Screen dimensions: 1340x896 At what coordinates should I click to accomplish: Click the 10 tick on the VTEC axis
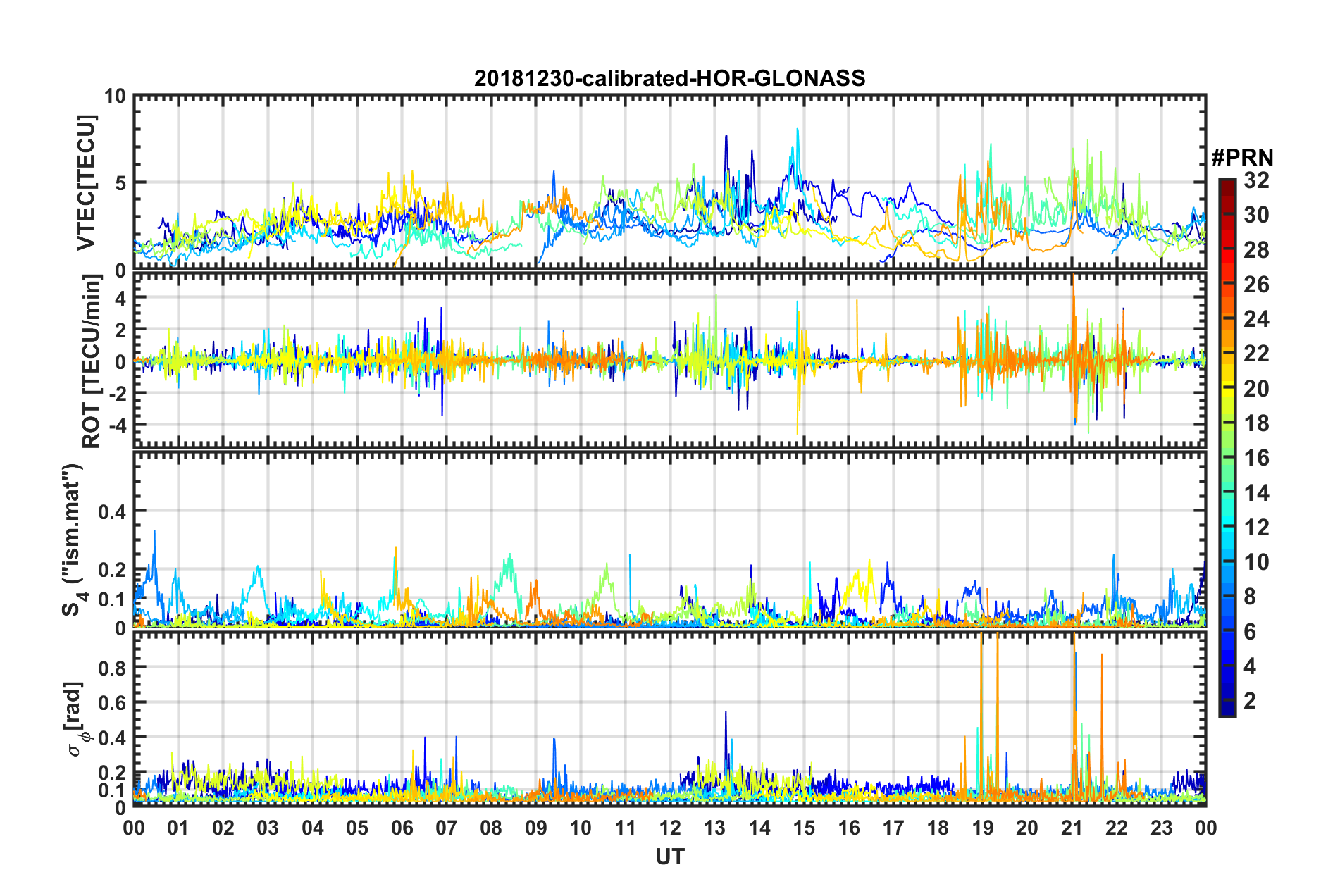tap(114, 96)
